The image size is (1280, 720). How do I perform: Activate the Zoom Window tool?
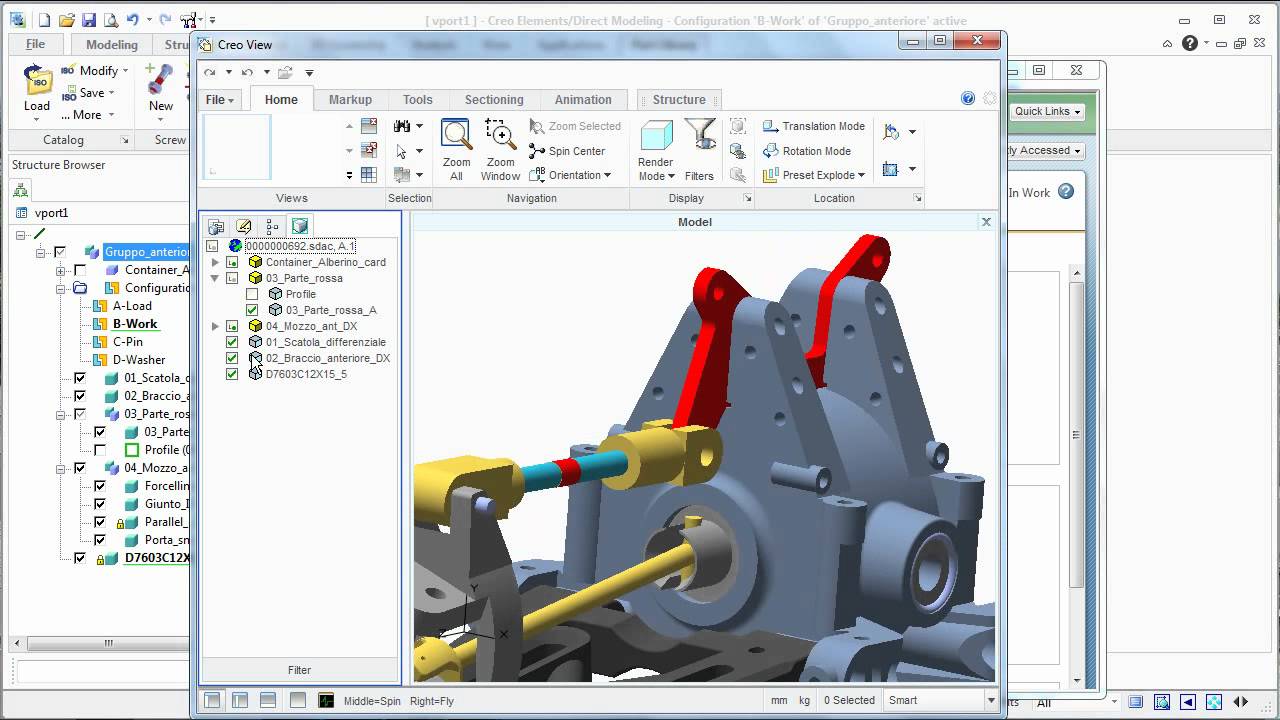point(500,148)
